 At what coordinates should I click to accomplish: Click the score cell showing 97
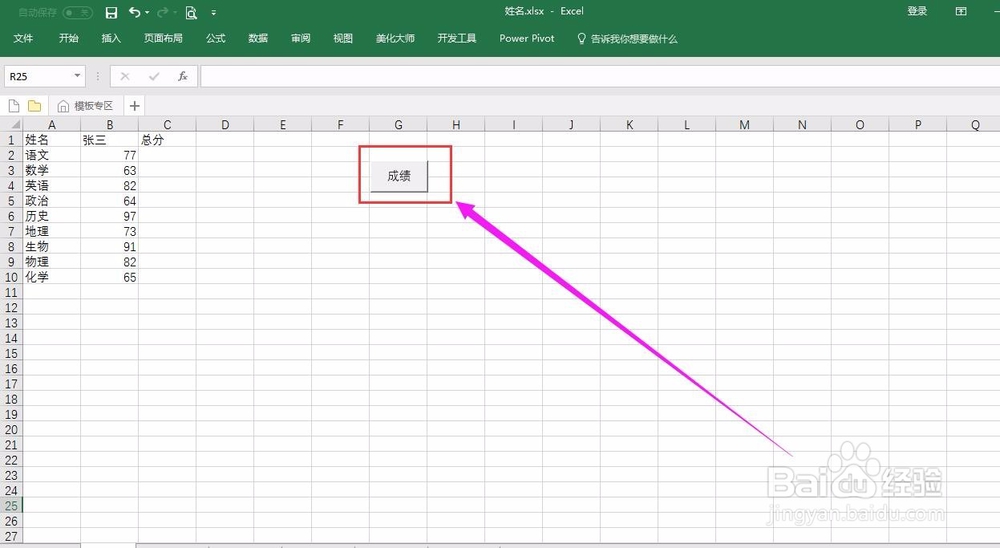[x=110, y=216]
